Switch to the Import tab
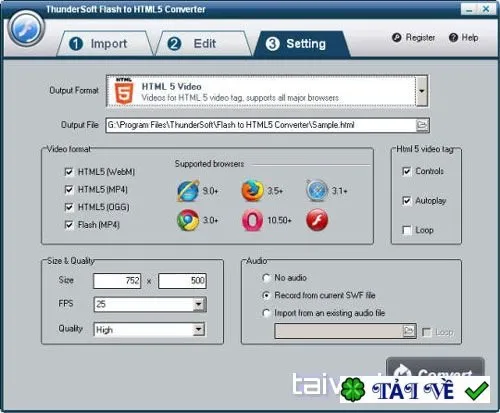This screenshot has width=500, height=413. [x=104, y=44]
